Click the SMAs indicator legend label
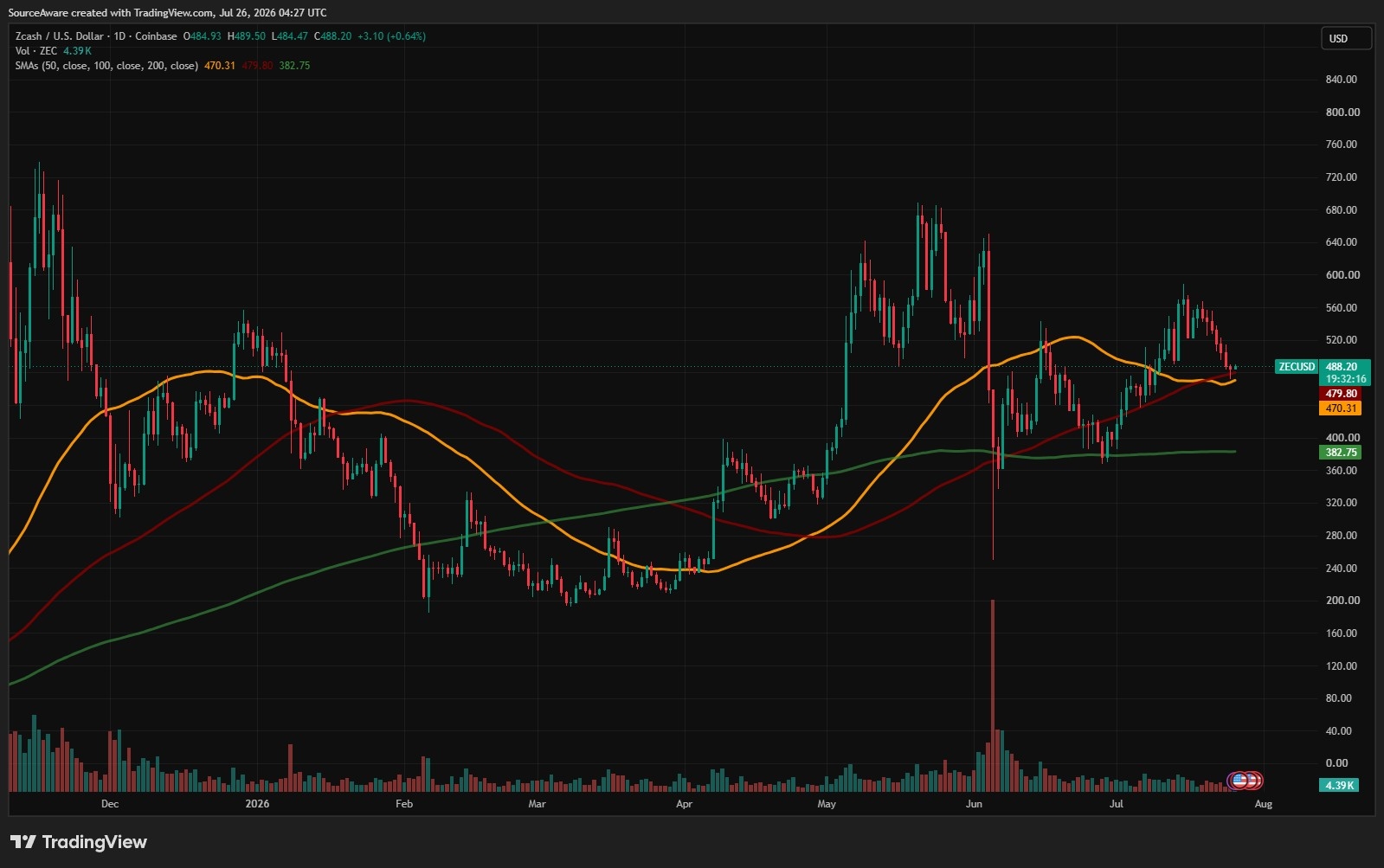The height and width of the screenshot is (868, 1384). coord(106,66)
